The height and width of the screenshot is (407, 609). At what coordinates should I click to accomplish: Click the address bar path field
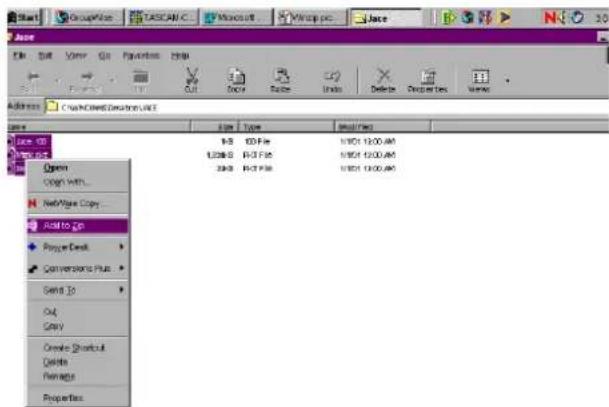click(326, 107)
